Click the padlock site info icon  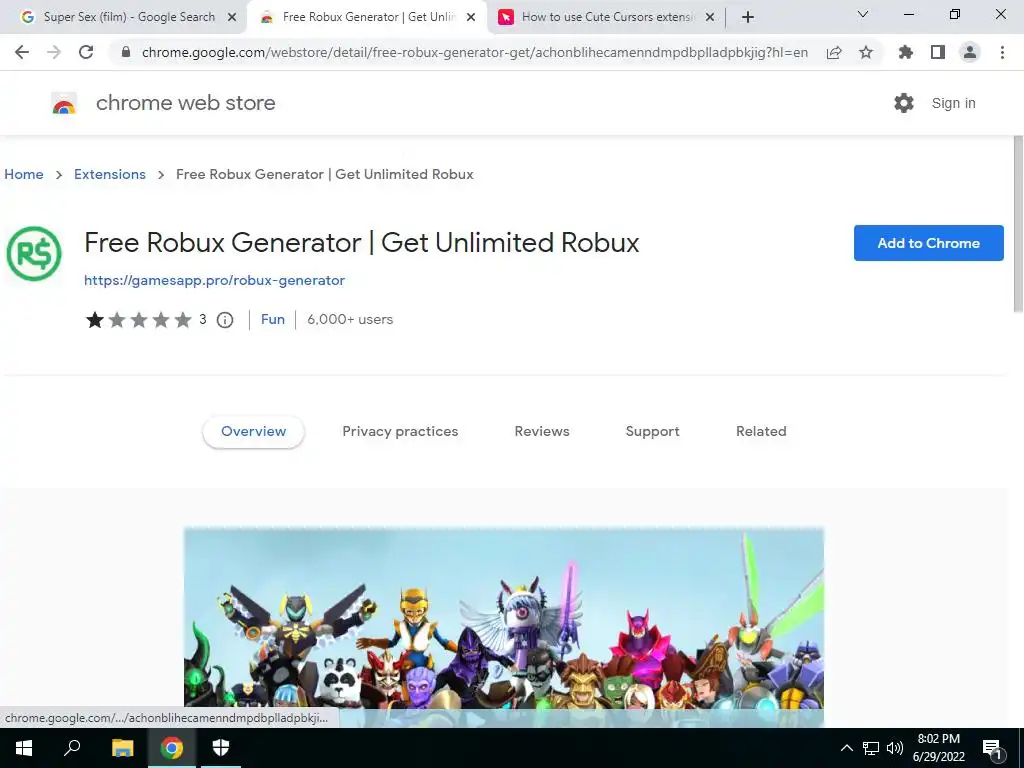(x=126, y=52)
